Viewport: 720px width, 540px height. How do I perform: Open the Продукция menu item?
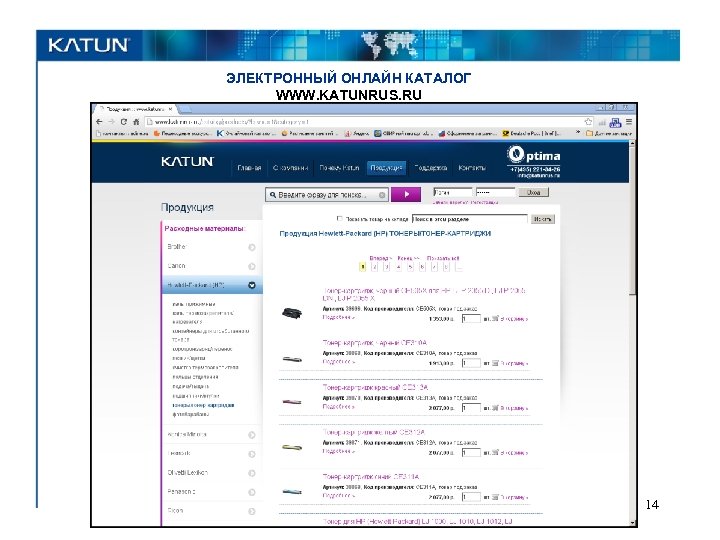386,168
